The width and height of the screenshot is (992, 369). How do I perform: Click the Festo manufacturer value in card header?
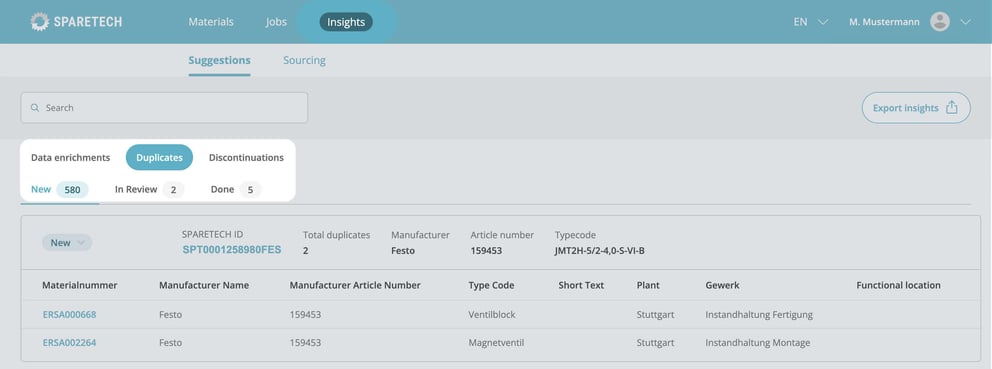click(x=403, y=251)
